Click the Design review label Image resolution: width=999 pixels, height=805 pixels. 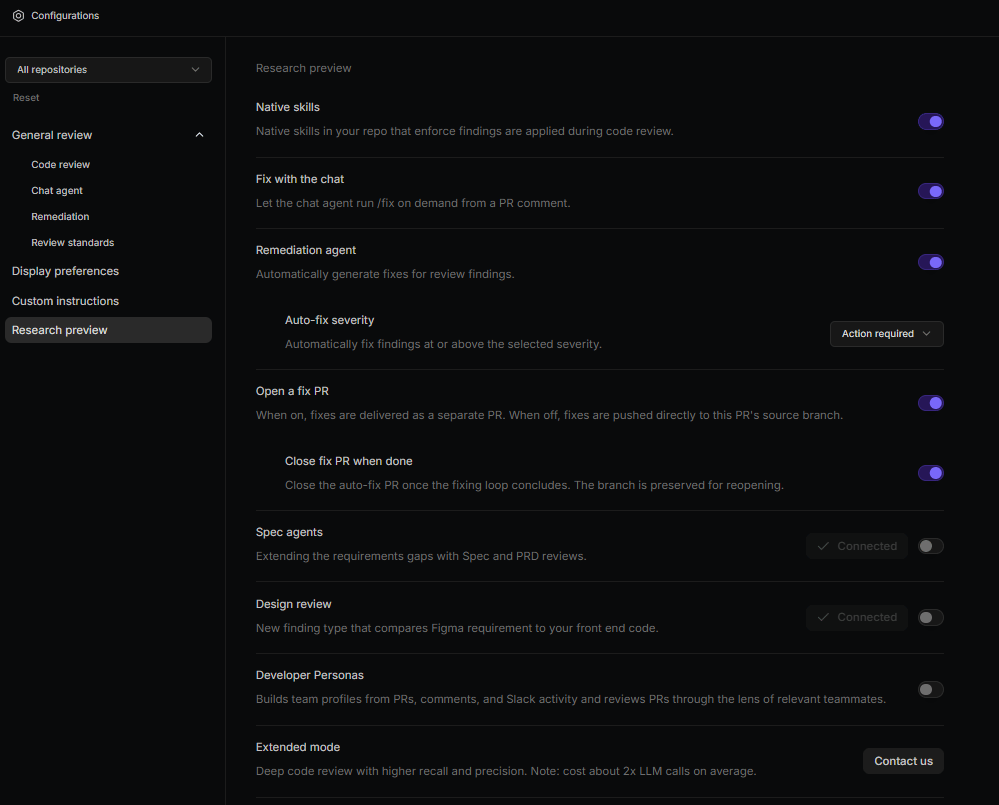[293, 604]
